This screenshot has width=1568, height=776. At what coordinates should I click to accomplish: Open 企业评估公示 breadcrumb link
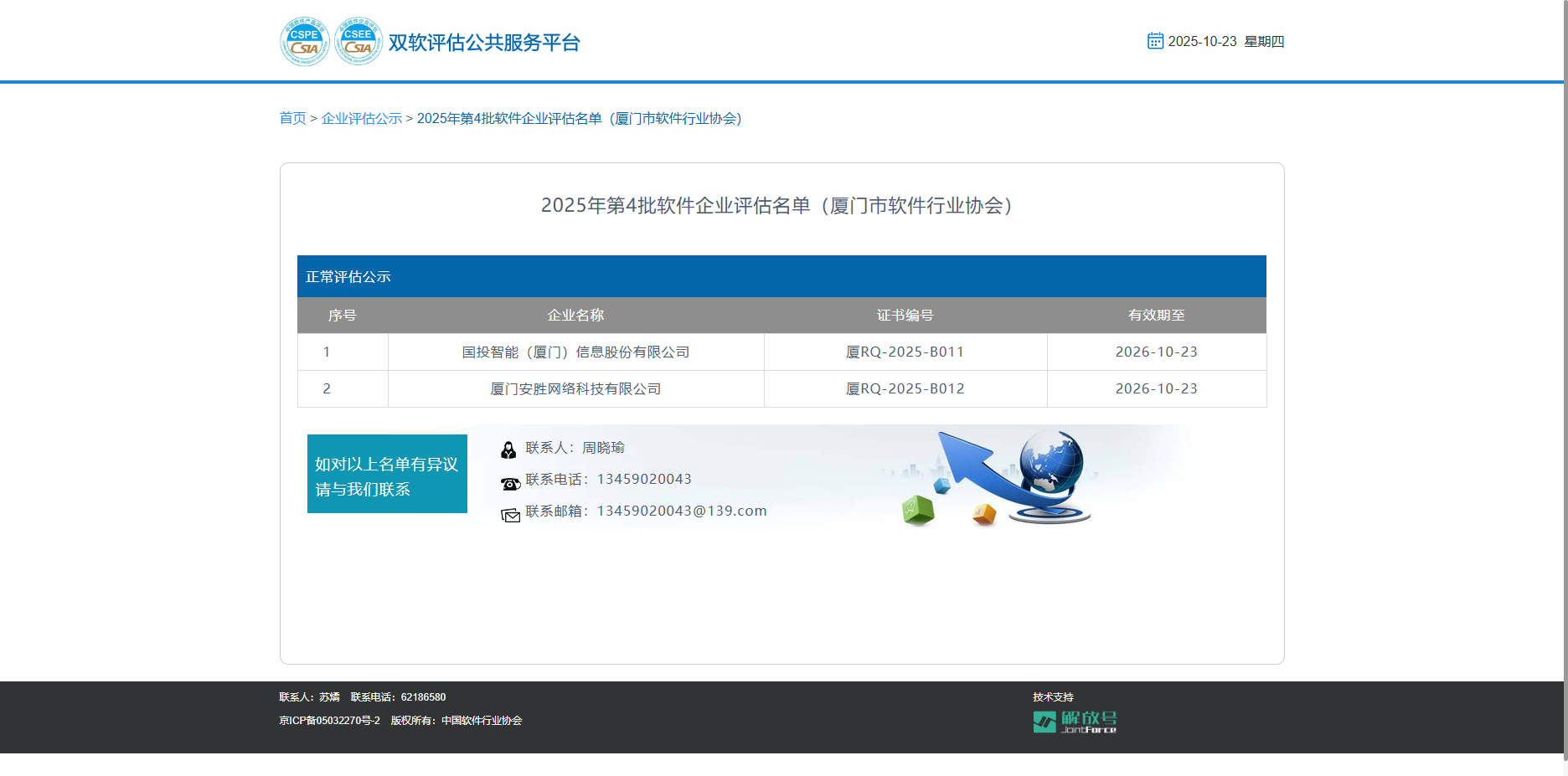coord(362,119)
